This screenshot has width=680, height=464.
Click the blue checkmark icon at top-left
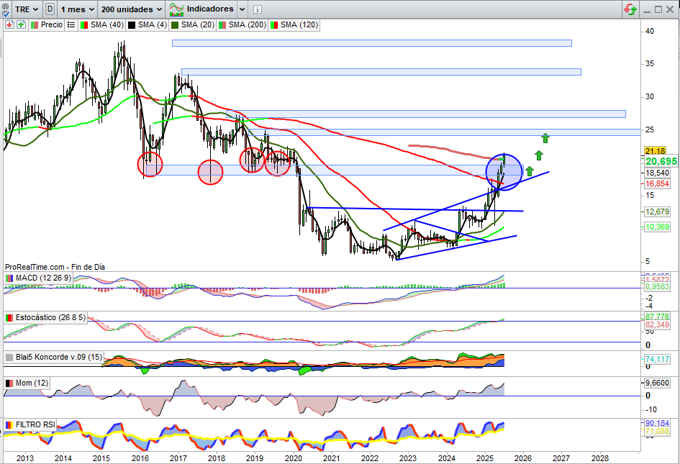[5, 14]
